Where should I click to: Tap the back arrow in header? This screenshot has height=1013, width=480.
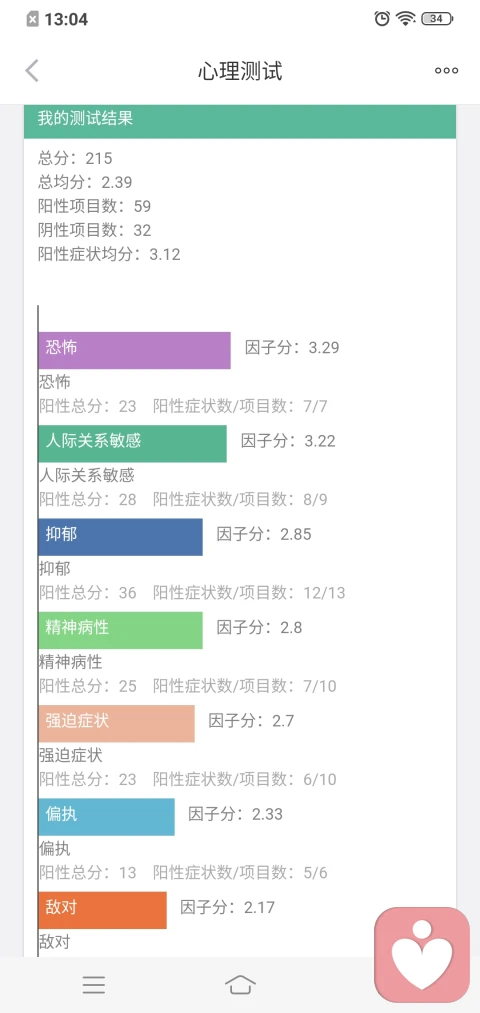pos(32,71)
